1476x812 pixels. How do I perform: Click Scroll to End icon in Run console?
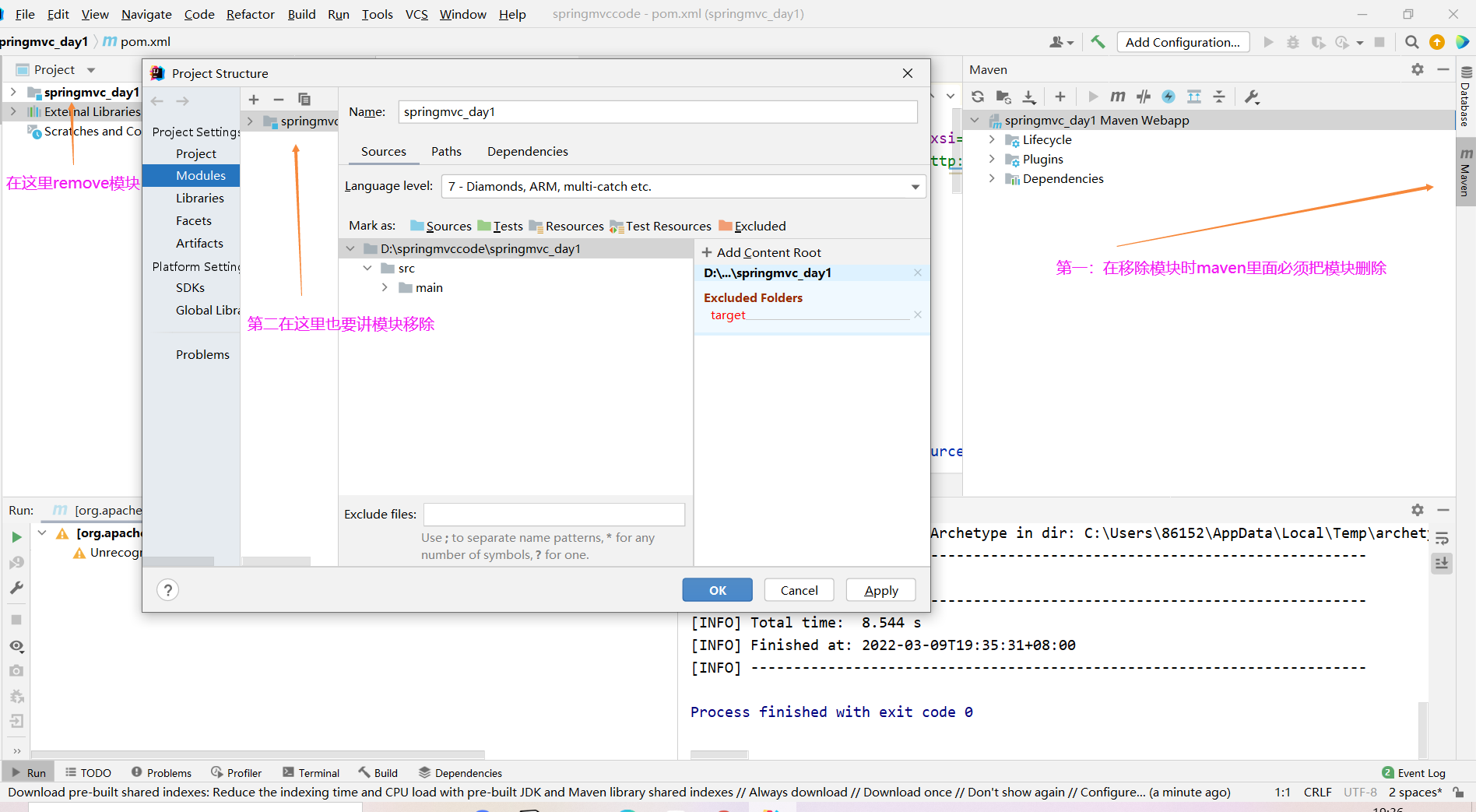(1442, 563)
